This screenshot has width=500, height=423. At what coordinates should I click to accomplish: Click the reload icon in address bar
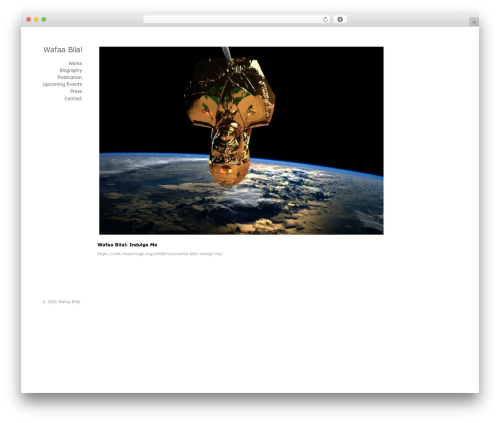325,20
